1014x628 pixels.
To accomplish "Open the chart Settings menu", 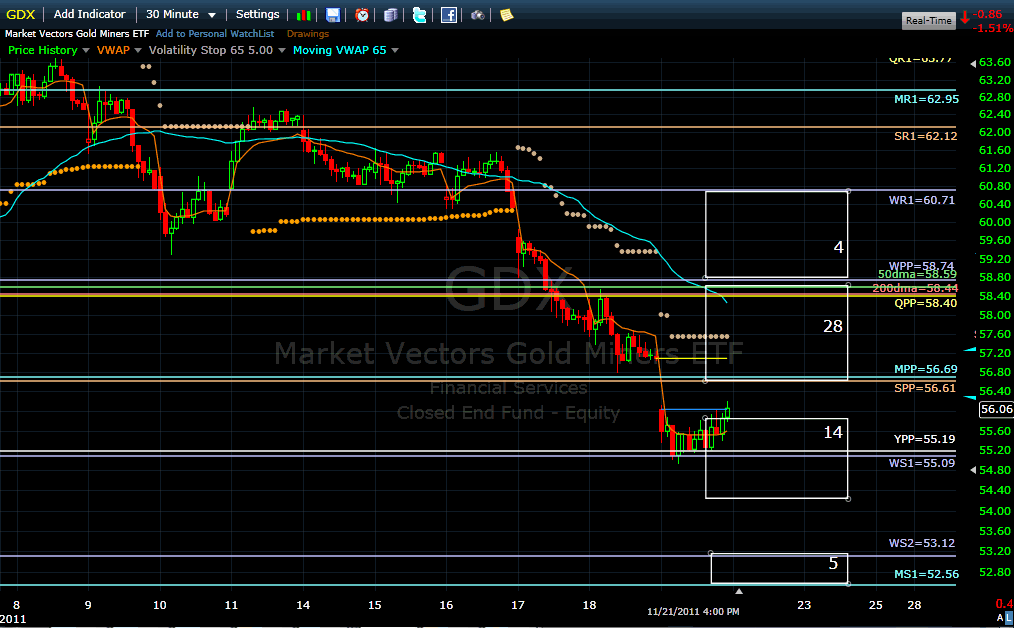I will click(257, 14).
